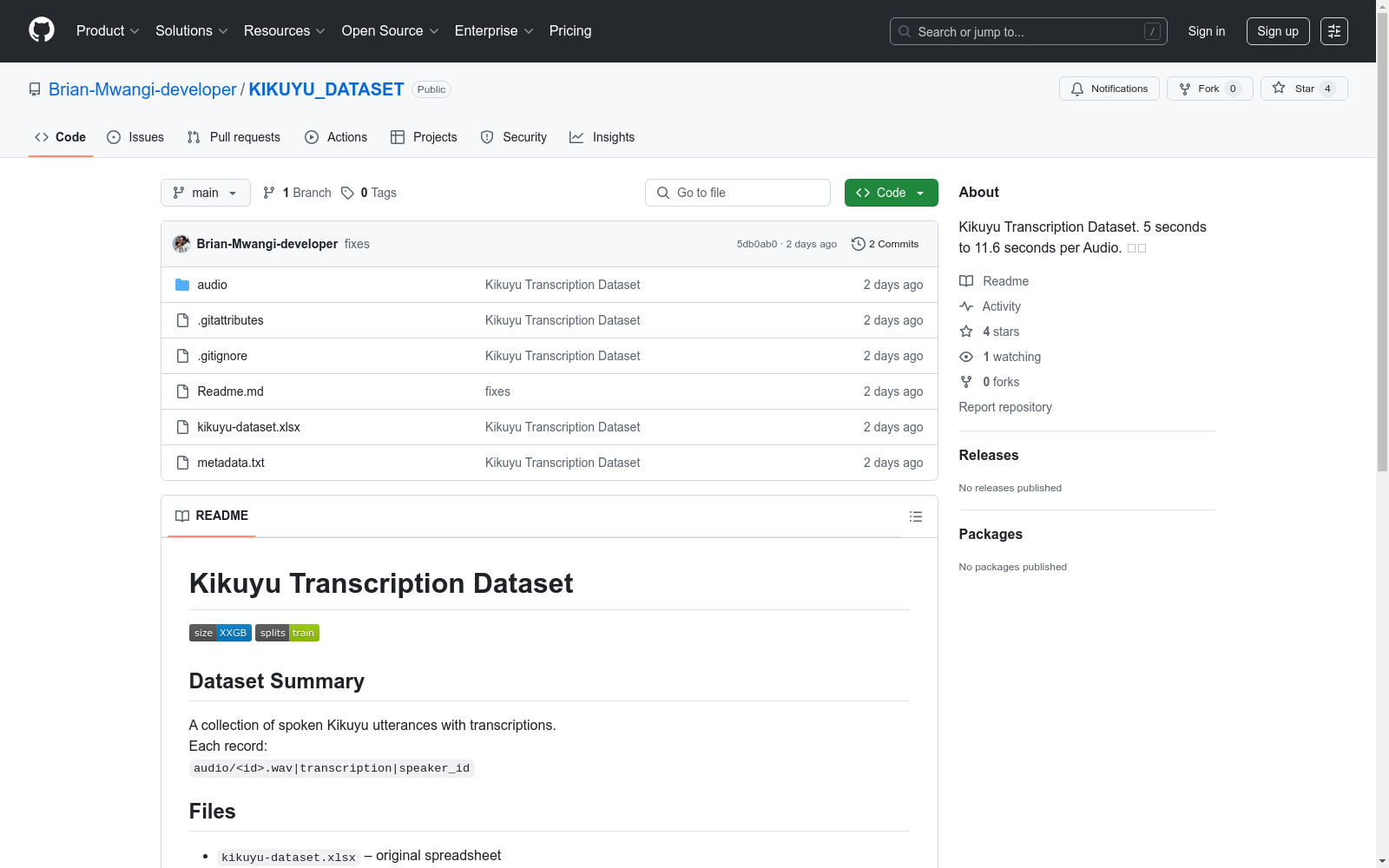
Task: Open the Security tab
Action: click(x=514, y=137)
